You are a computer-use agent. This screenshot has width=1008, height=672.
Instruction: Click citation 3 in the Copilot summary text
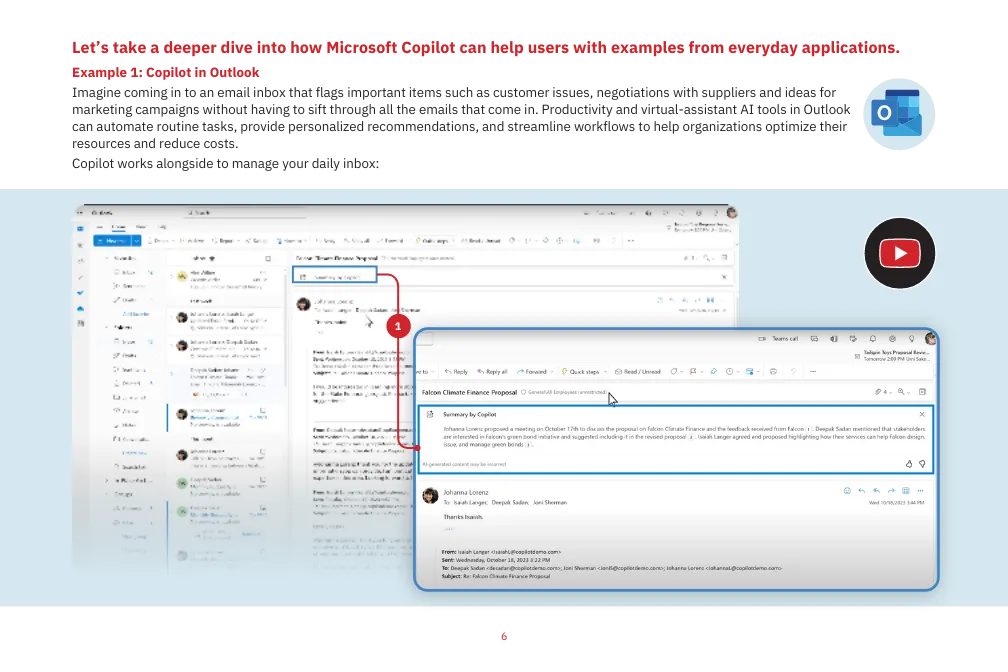[529, 444]
